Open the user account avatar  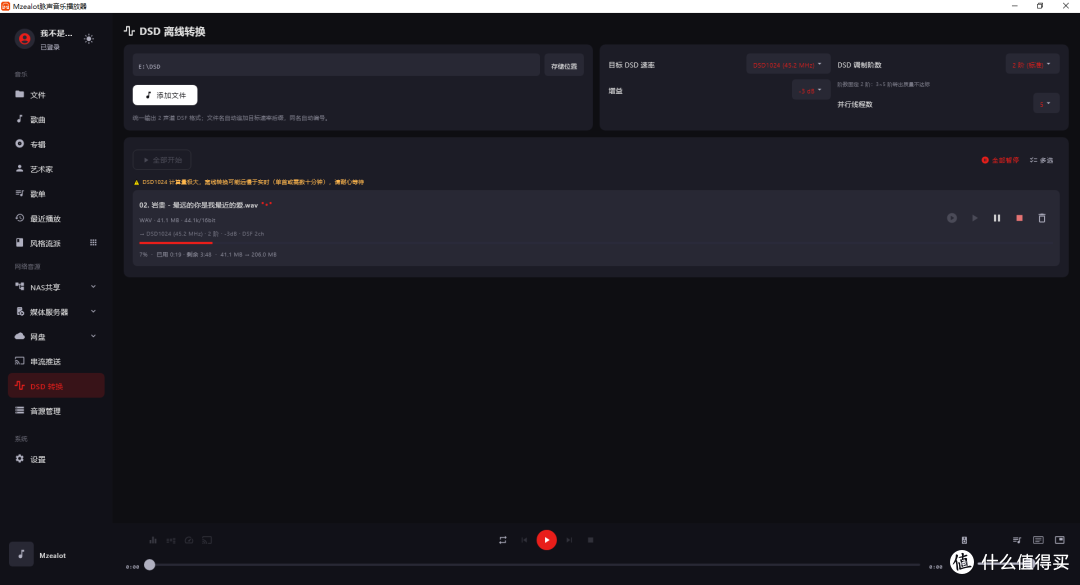coord(25,39)
